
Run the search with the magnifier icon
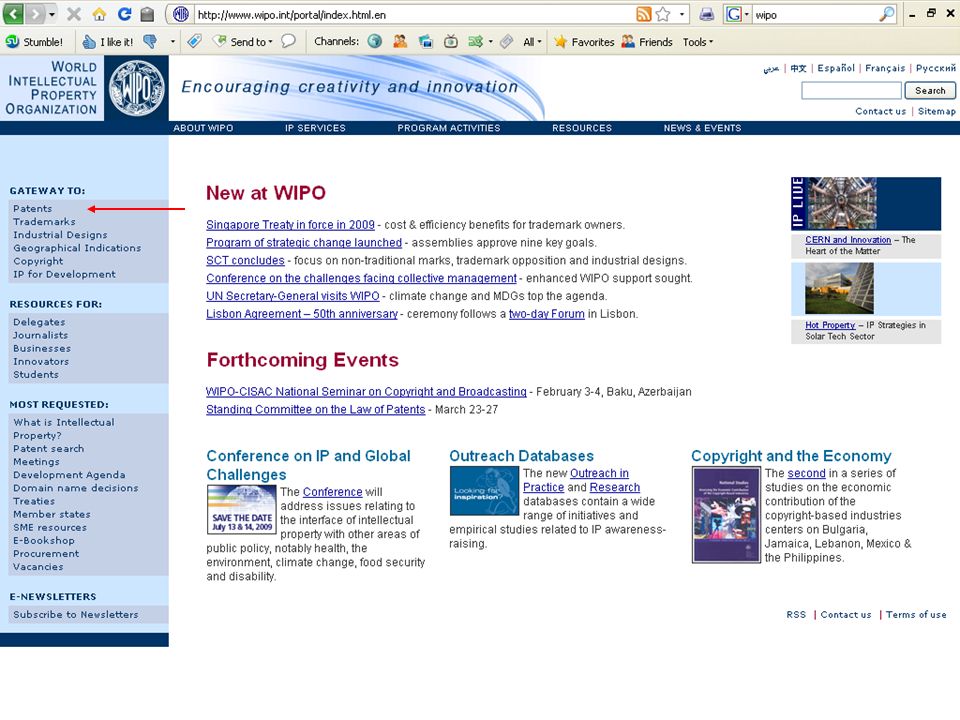tap(887, 14)
